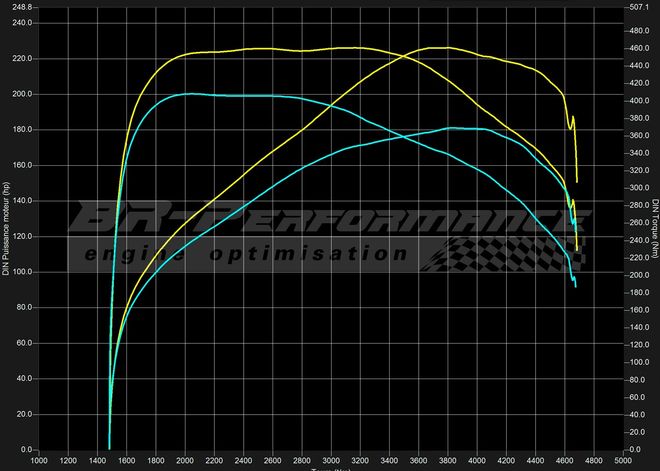The image size is (660, 471).
Task: Click the 5000 label on the RPM axis
Action: (x=622, y=461)
